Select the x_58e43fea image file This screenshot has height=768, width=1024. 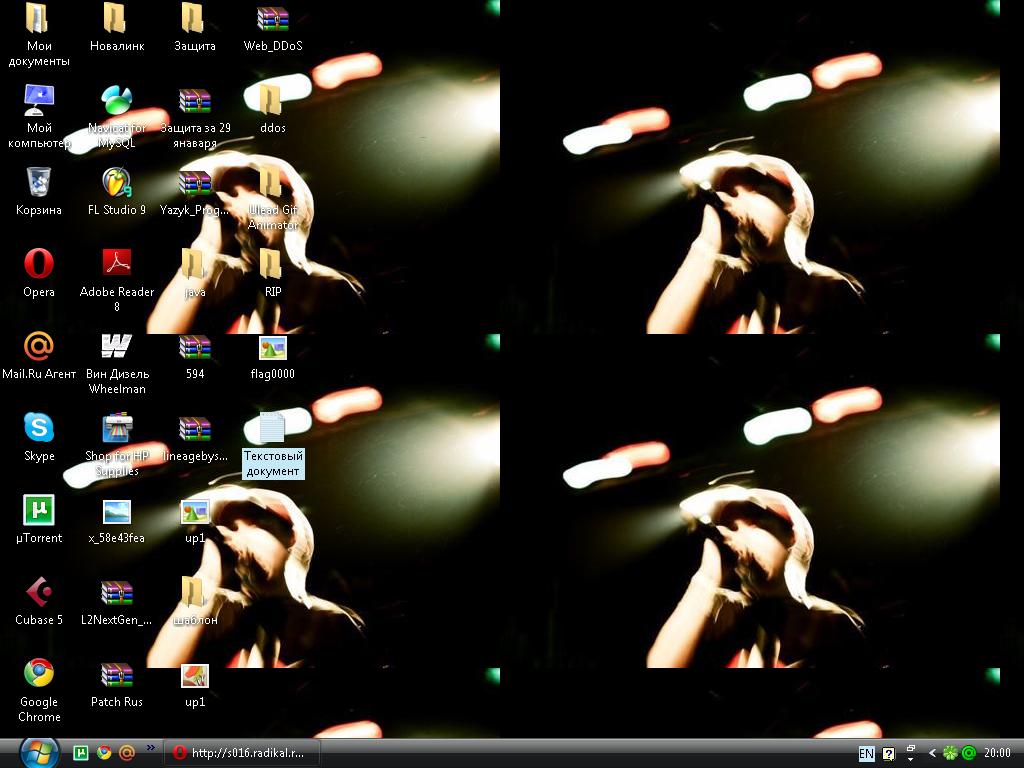point(116,511)
